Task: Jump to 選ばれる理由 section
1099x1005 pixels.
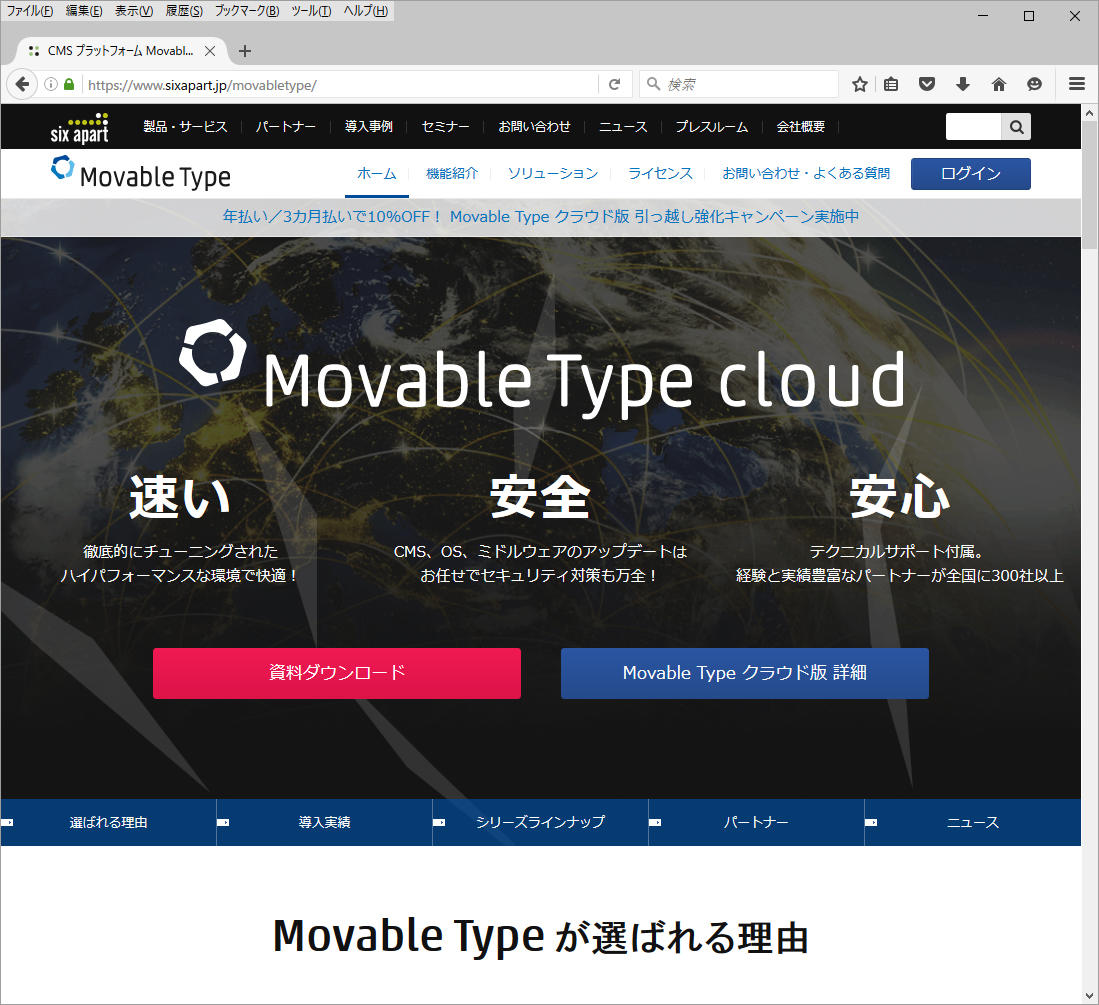Action: (x=109, y=823)
